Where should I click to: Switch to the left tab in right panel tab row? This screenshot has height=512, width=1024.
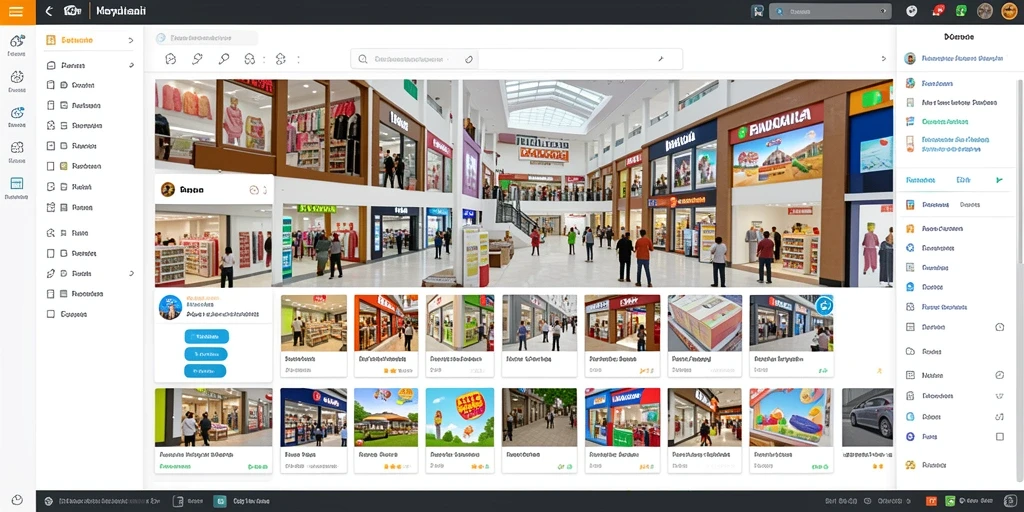pyautogui.click(x=920, y=180)
